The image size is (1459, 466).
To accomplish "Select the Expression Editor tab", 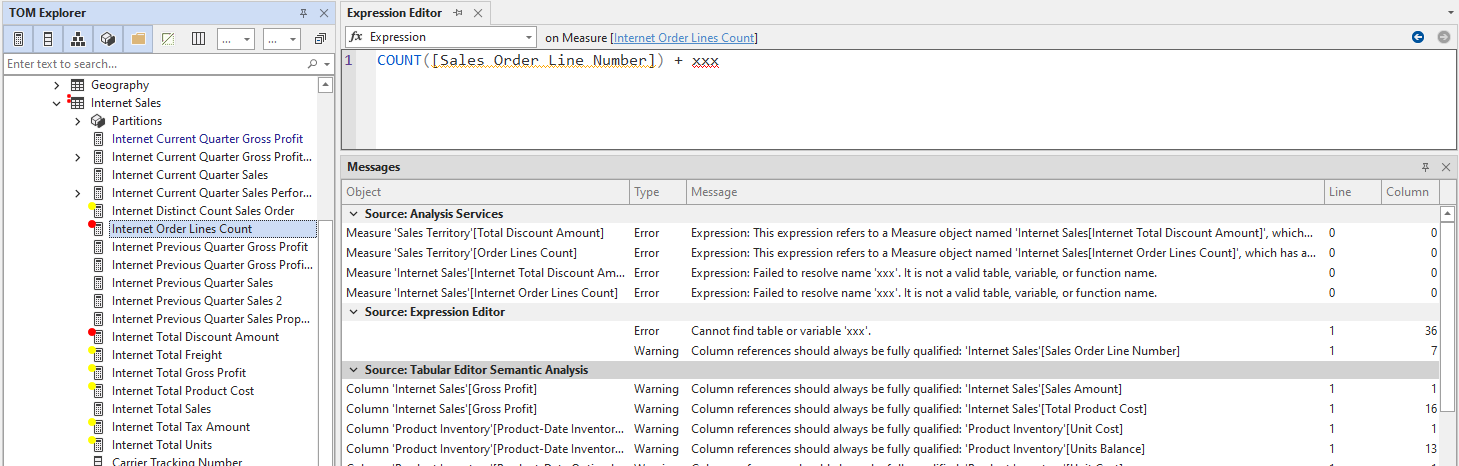I will (394, 13).
